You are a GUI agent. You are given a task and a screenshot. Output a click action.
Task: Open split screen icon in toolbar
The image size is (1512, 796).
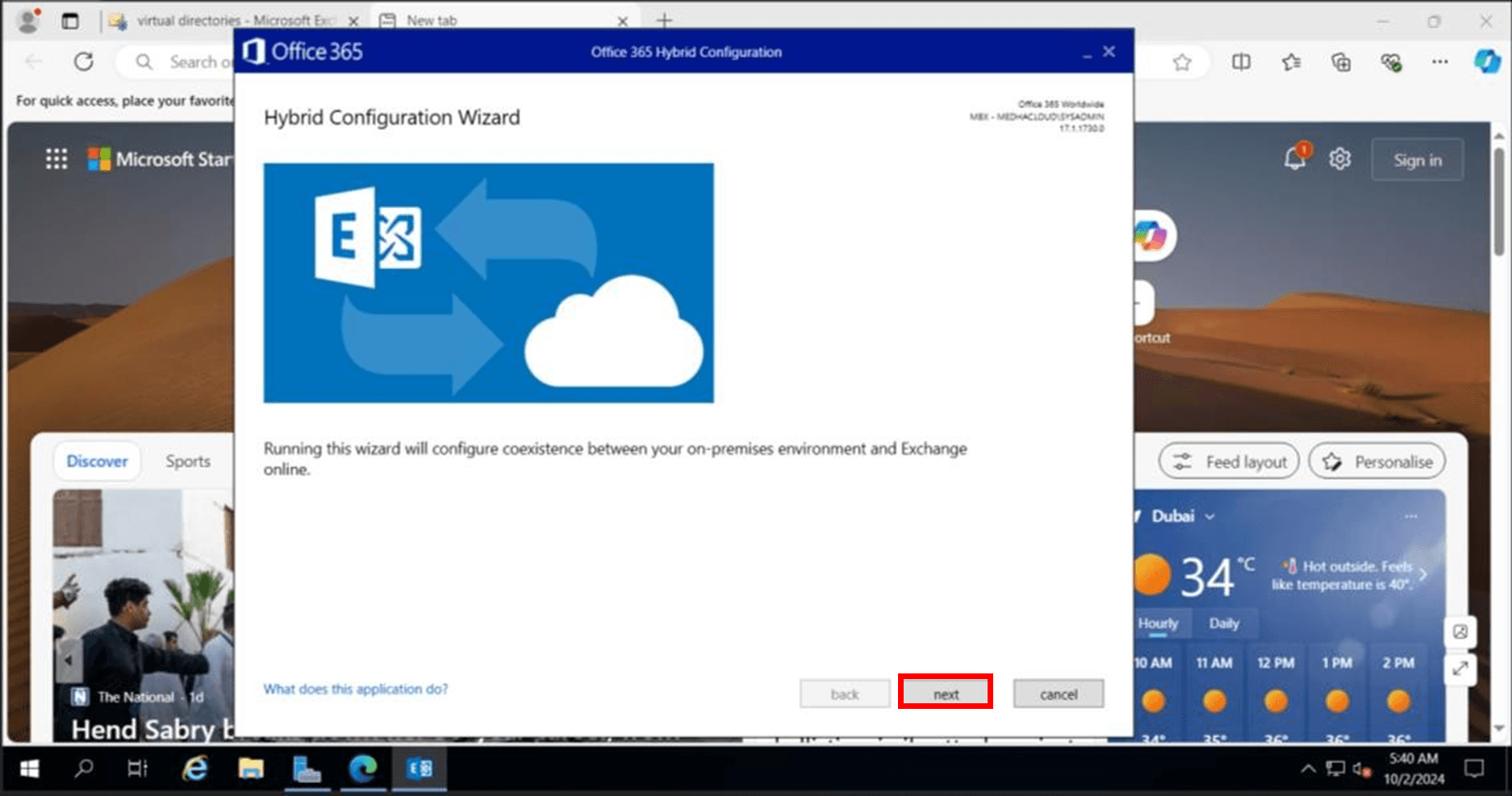point(1241,62)
